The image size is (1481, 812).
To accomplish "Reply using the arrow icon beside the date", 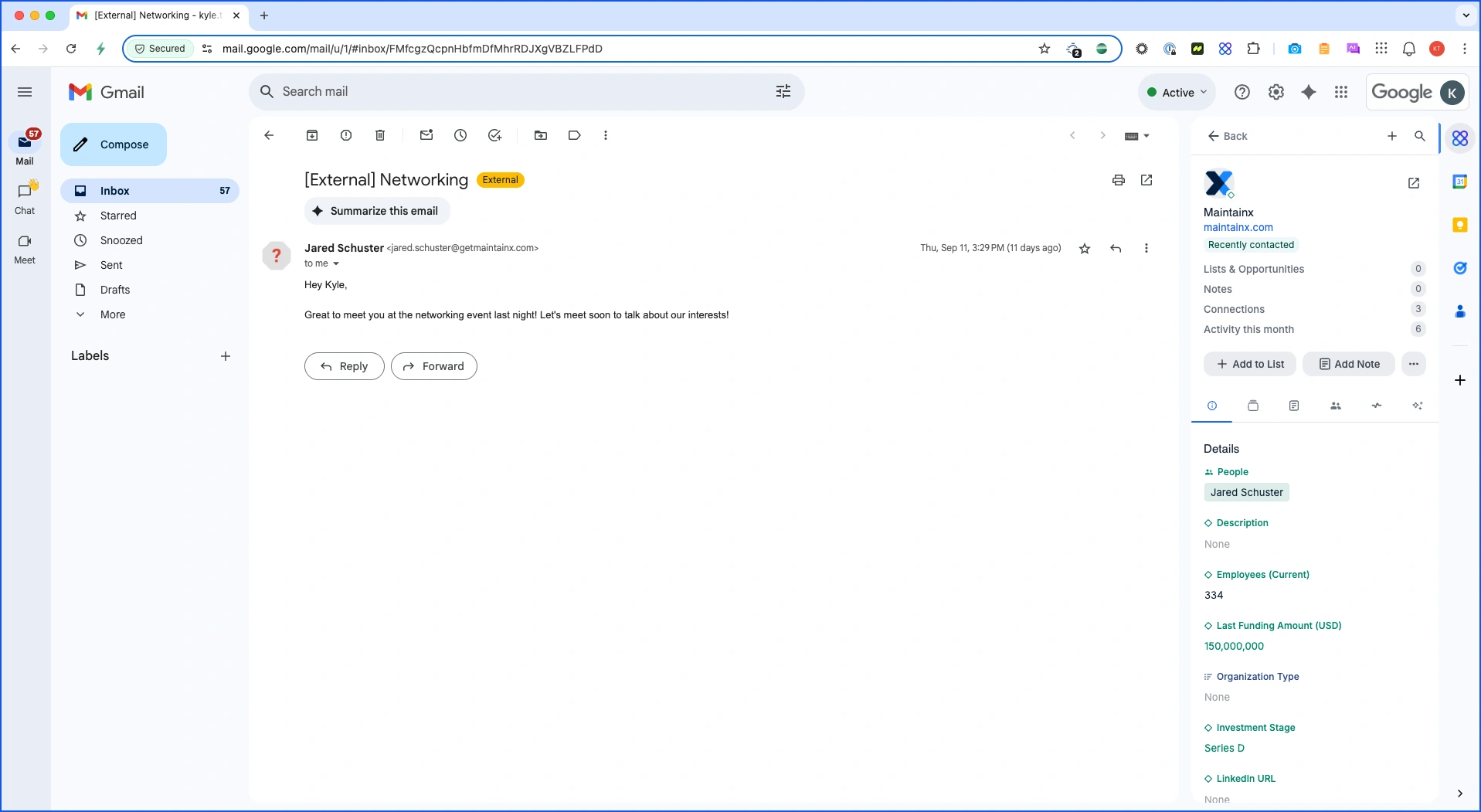I will tap(1116, 248).
